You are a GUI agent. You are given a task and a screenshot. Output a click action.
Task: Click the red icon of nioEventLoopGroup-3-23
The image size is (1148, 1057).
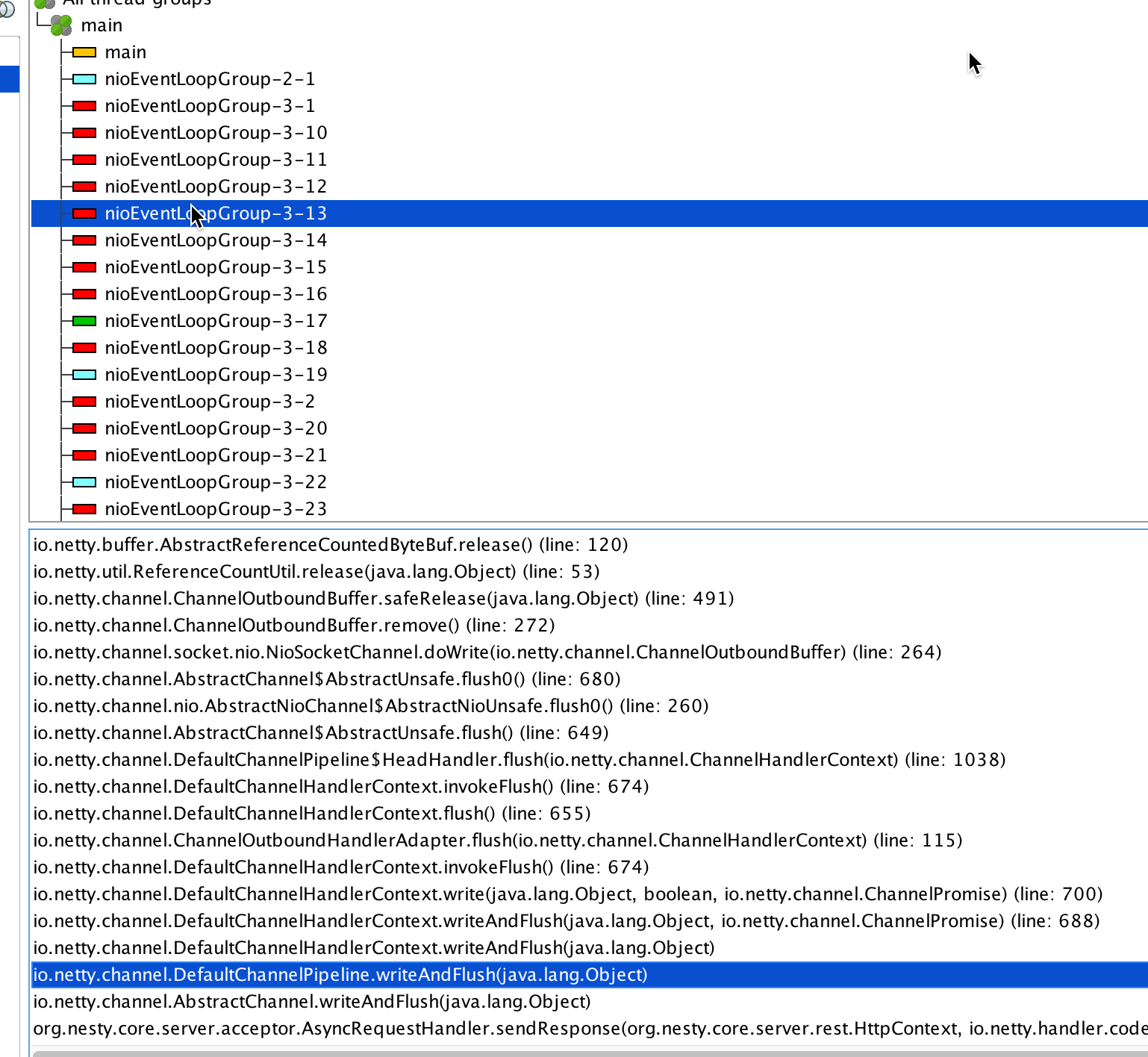[84, 509]
